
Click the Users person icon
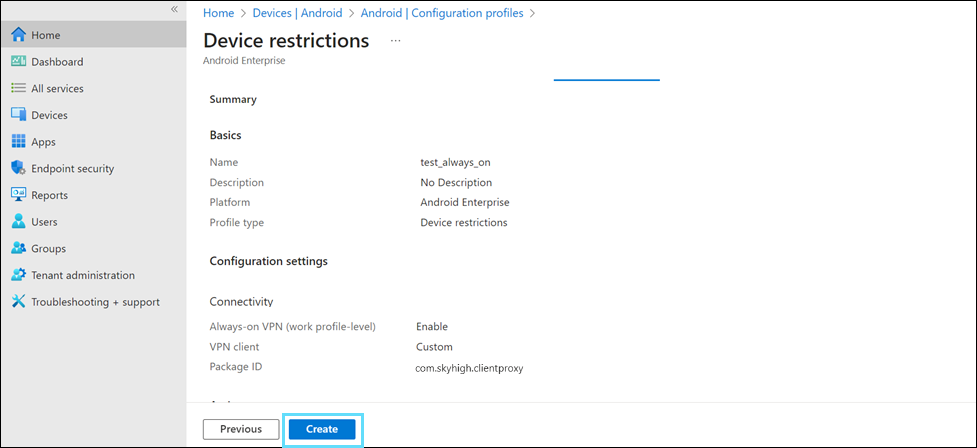[18, 222]
